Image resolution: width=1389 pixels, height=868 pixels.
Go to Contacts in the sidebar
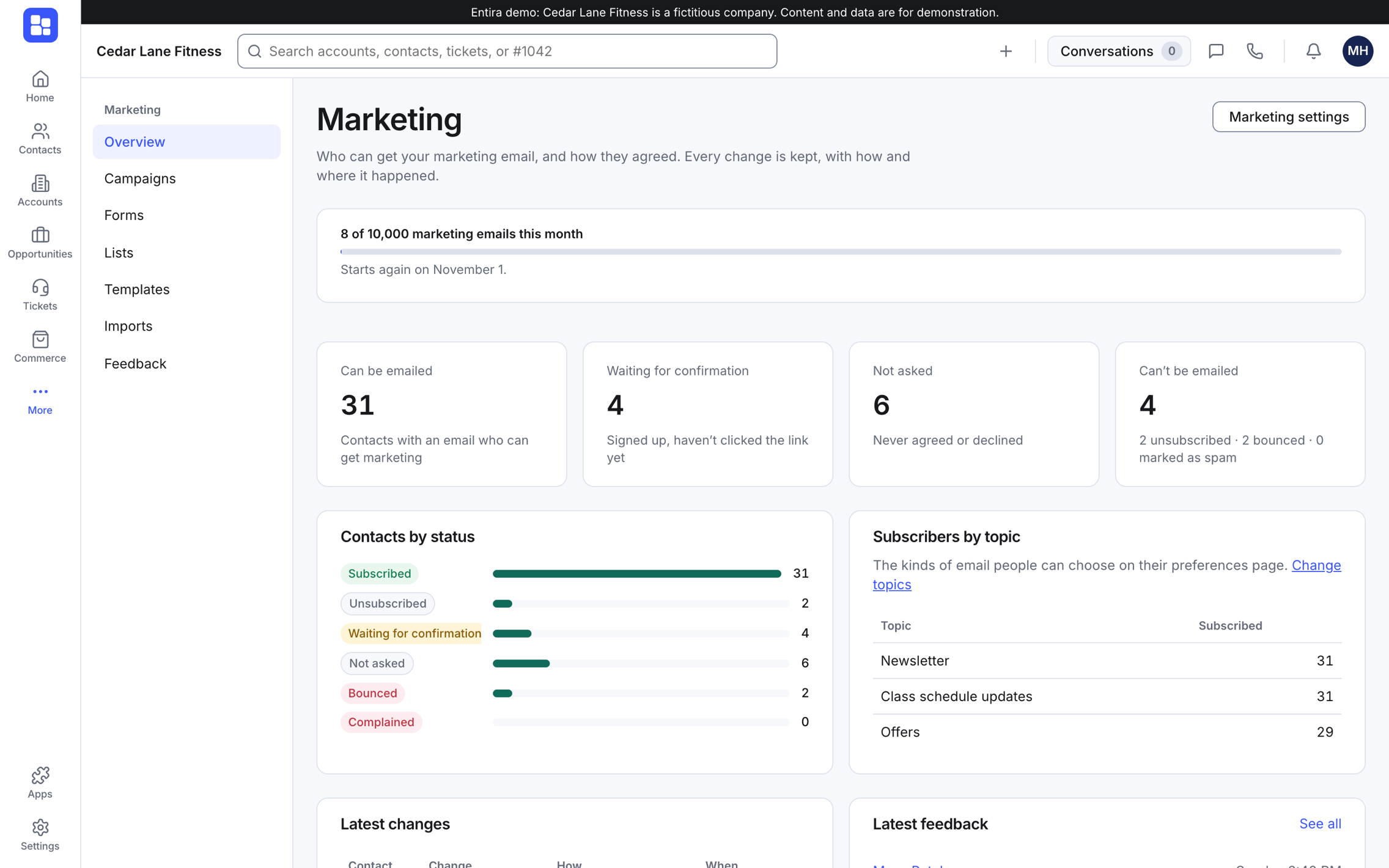pos(40,139)
